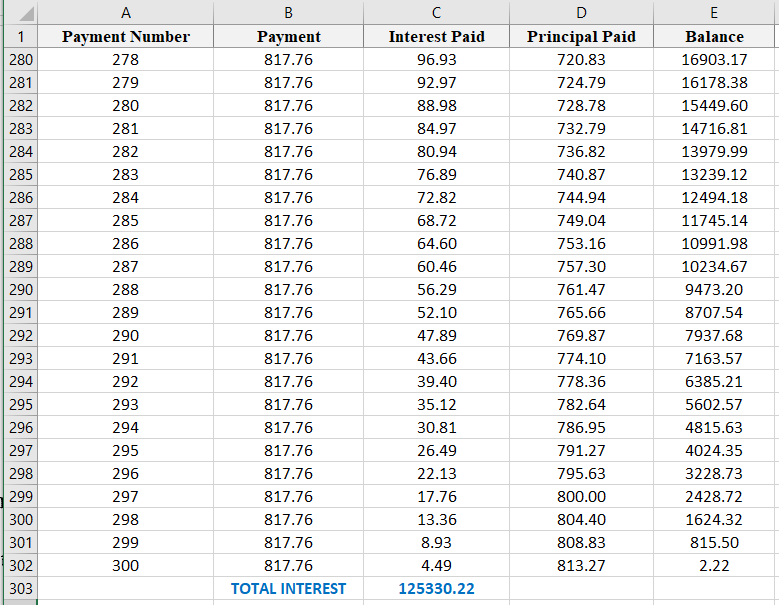Click the Principal Paid heading cell
This screenshot has width=779, height=605.
pos(581,37)
